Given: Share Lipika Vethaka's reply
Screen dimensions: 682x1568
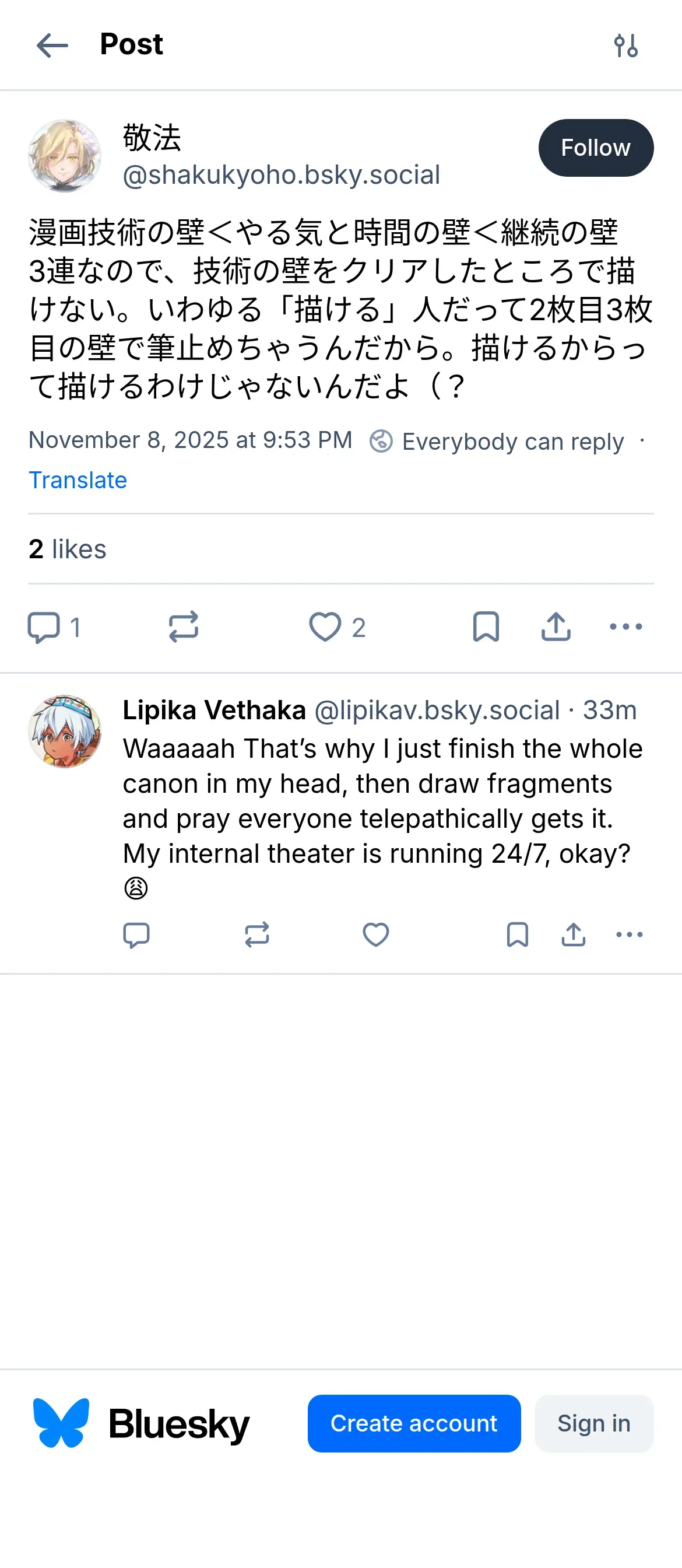Looking at the screenshot, I should [x=573, y=935].
